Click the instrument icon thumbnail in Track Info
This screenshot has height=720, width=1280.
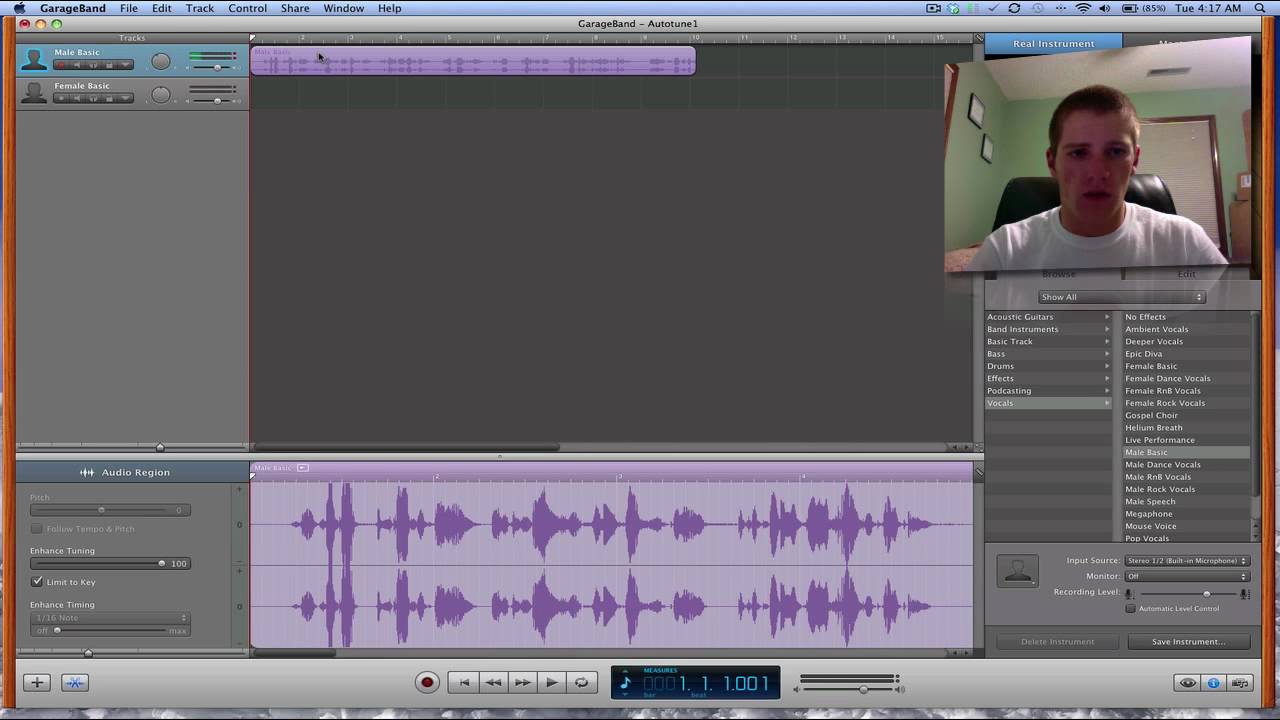[1017, 570]
